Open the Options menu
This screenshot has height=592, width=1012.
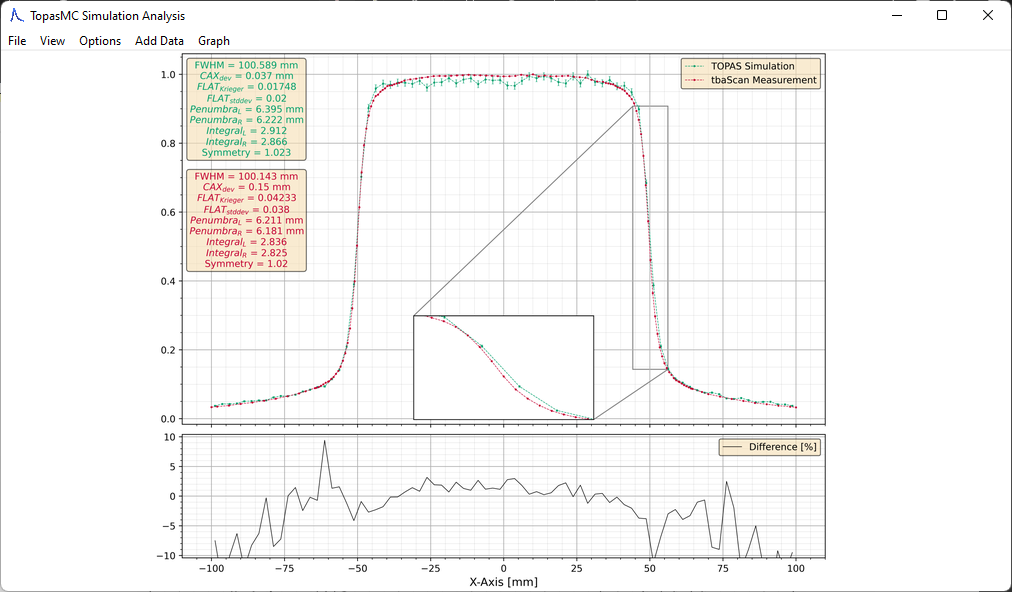pos(100,41)
